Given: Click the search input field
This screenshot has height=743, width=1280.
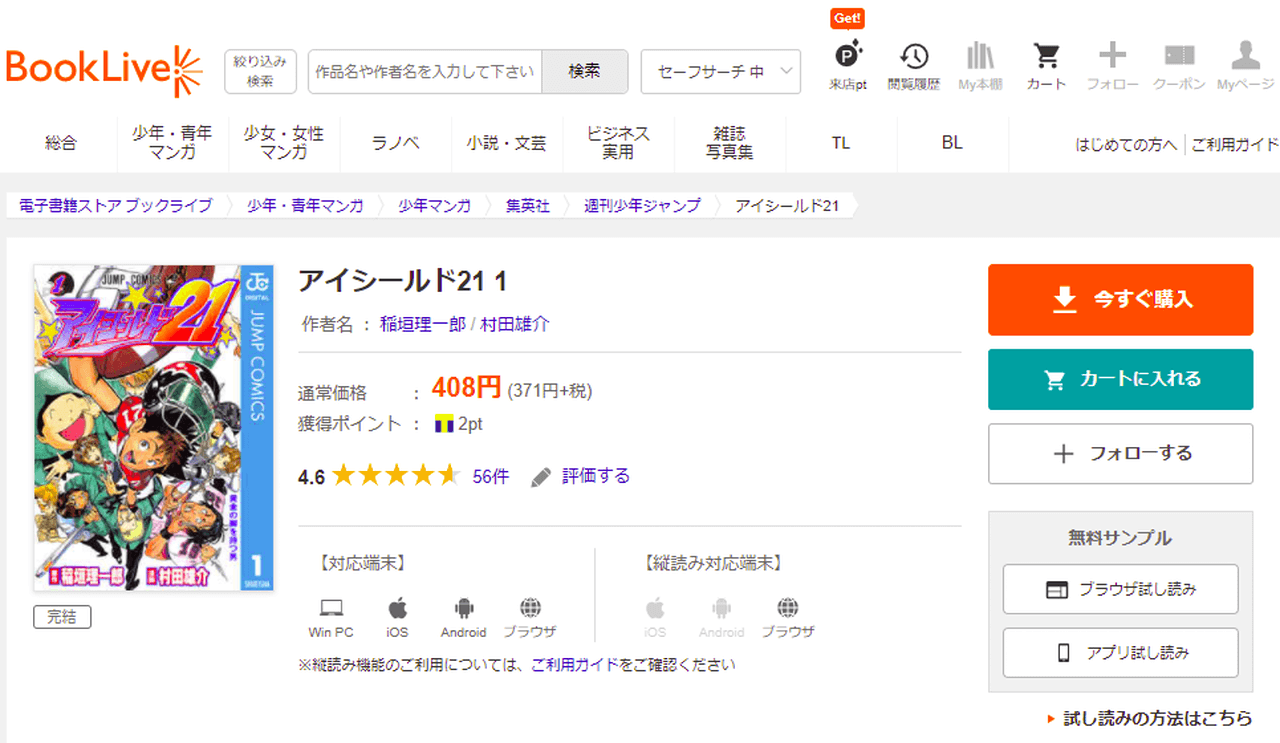Looking at the screenshot, I should tap(425, 72).
